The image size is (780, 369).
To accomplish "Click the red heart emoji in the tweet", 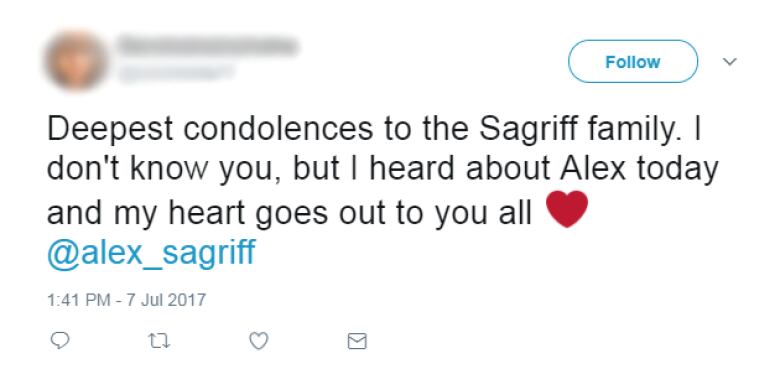I will pyautogui.click(x=567, y=209).
